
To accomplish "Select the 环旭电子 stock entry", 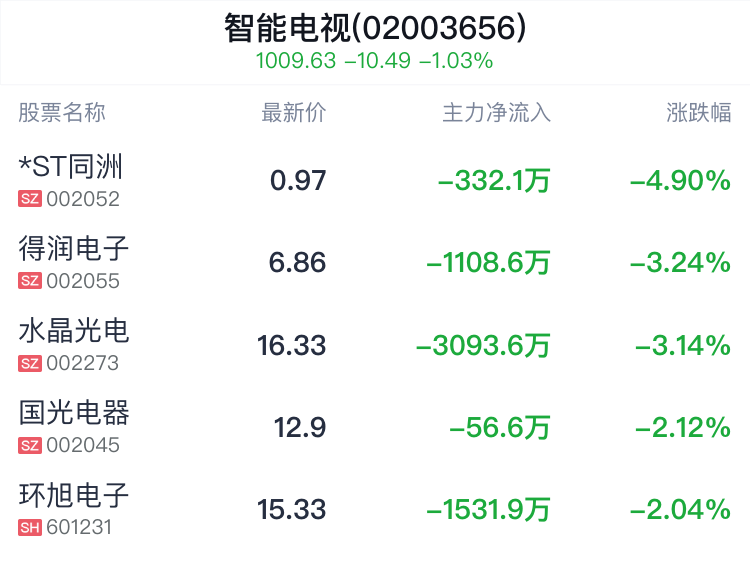I will tap(375, 509).
